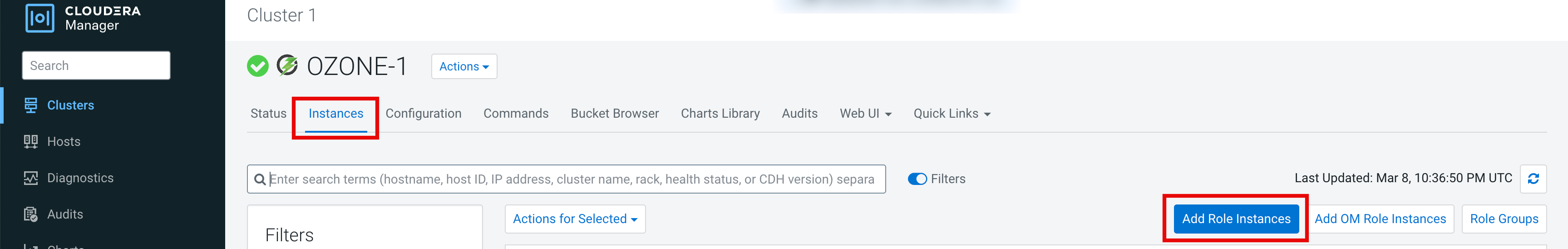The image size is (1568, 249).
Task: Expand the Web UI dropdown
Action: pyautogui.click(x=865, y=114)
